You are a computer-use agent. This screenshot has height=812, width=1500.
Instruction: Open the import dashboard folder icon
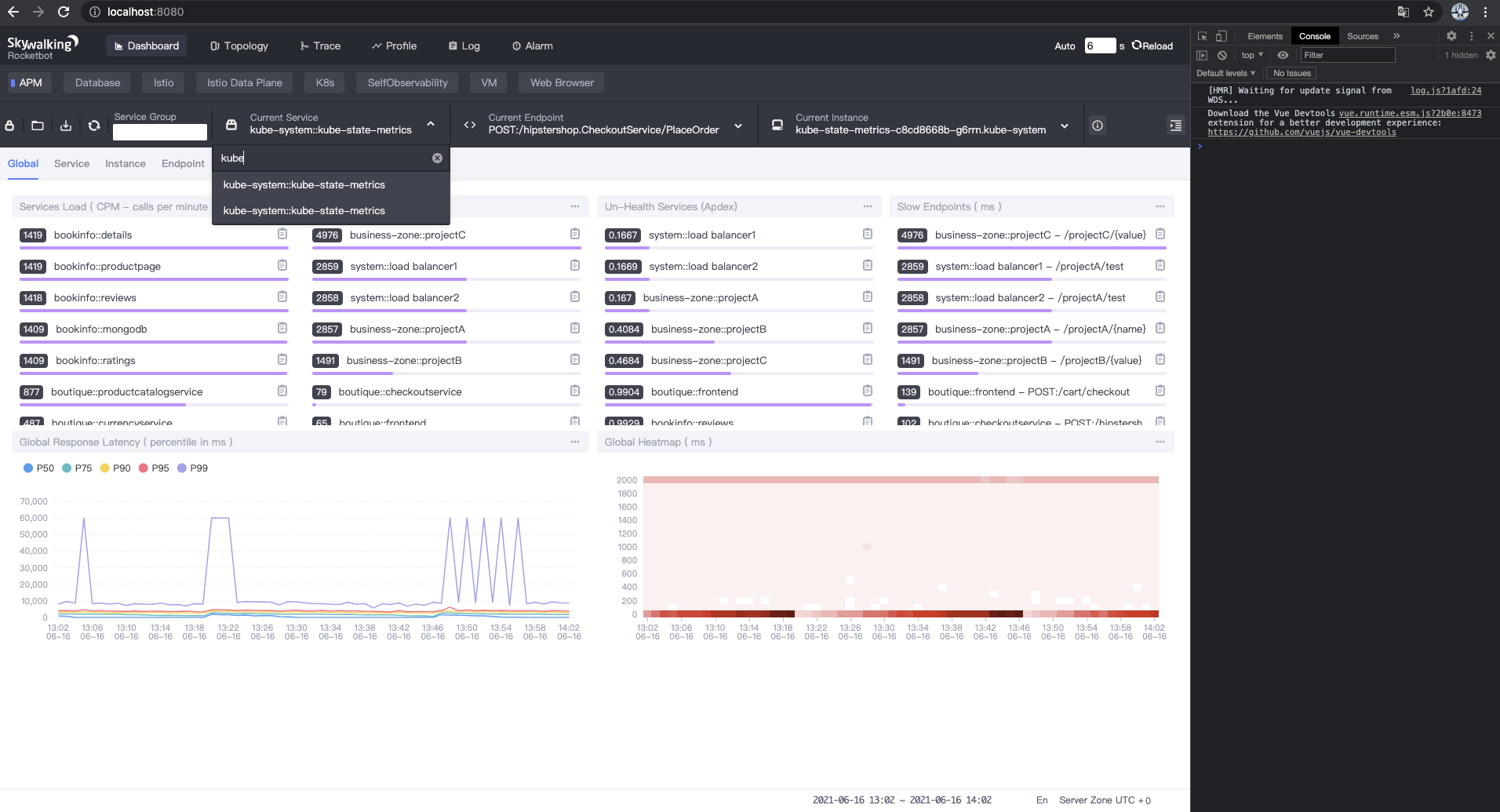point(38,126)
